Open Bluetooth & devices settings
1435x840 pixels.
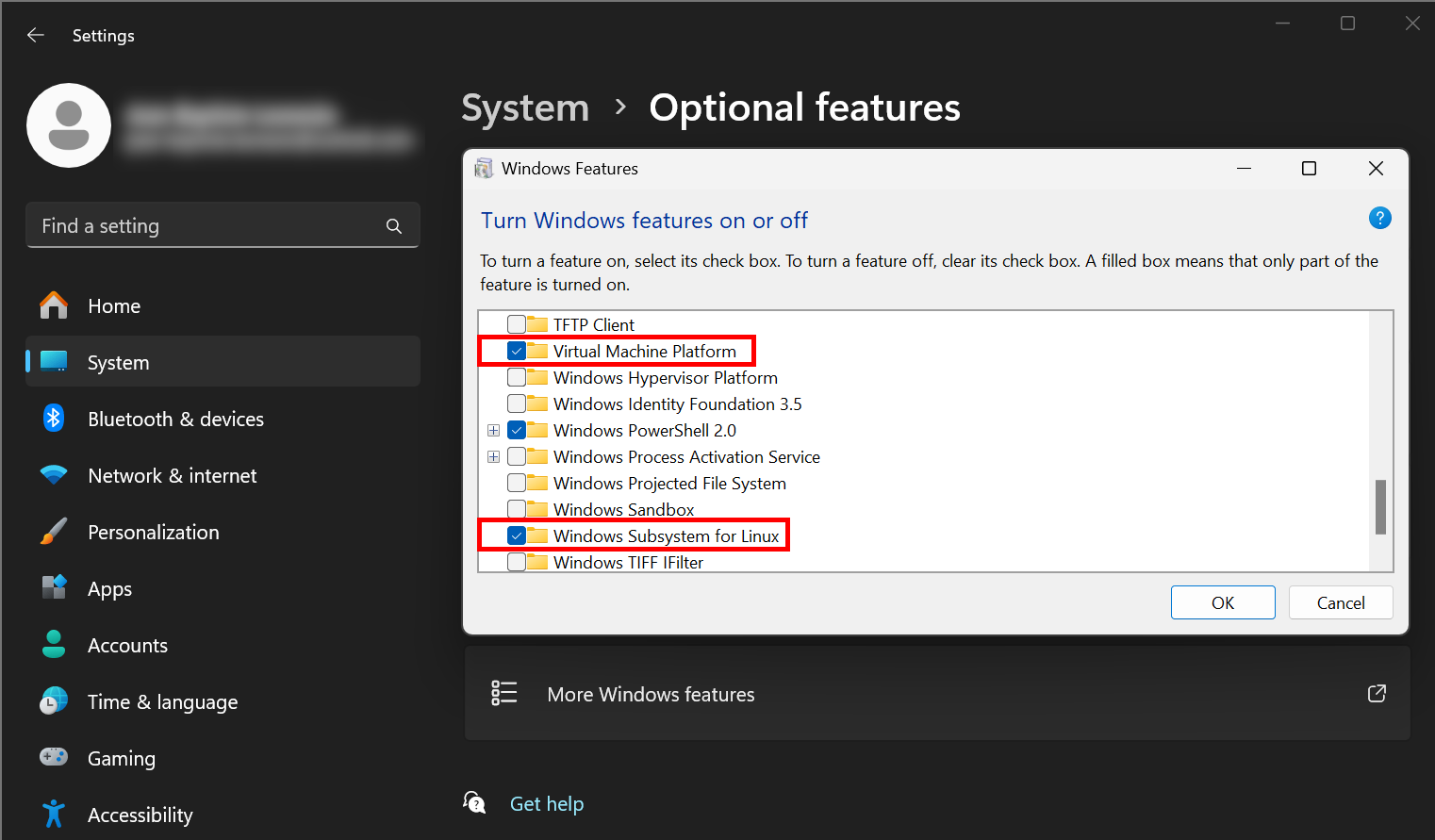[223, 419]
